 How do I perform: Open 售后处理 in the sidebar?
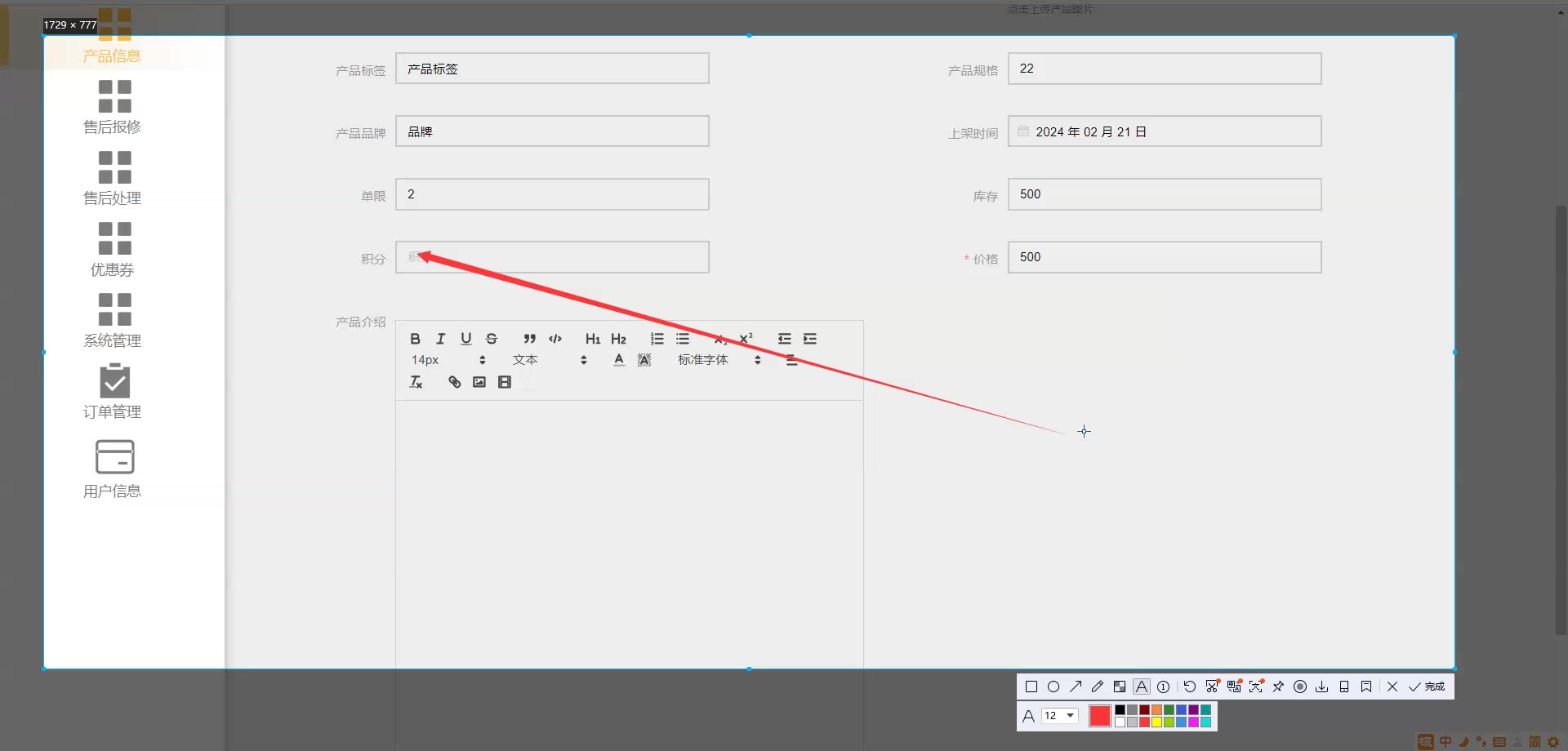[114, 178]
